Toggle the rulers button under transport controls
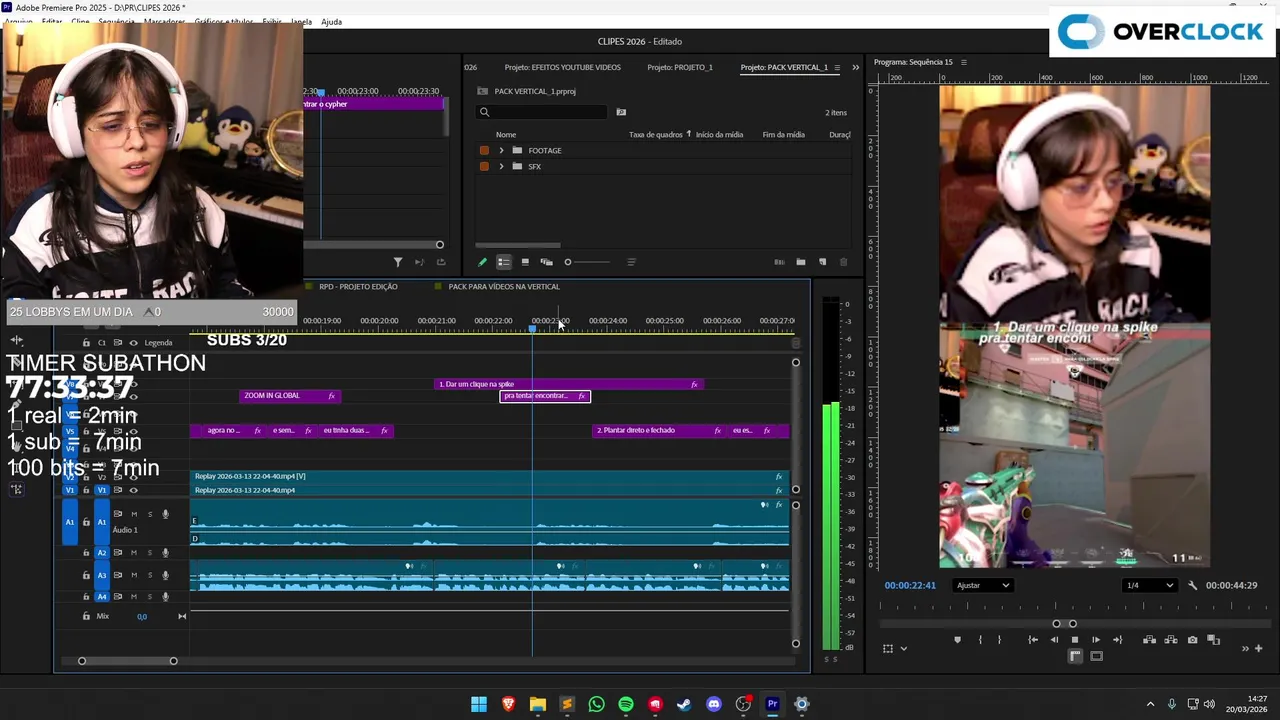This screenshot has height=720, width=1280. pyautogui.click(x=1075, y=656)
